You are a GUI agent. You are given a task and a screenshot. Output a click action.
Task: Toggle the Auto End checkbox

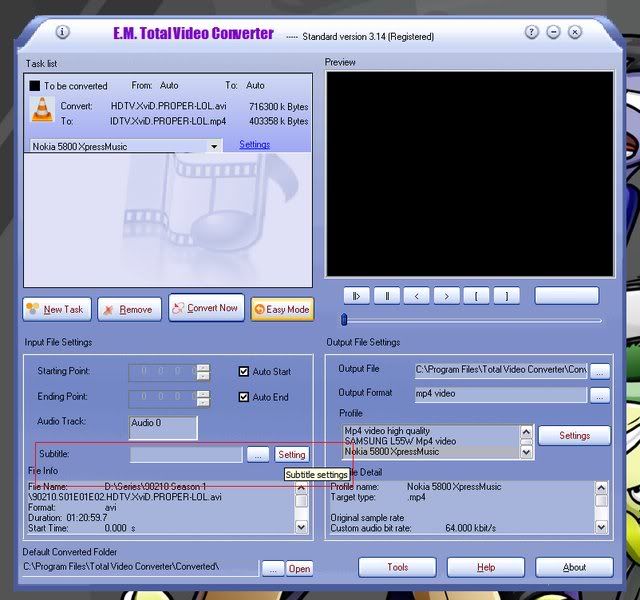(243, 397)
